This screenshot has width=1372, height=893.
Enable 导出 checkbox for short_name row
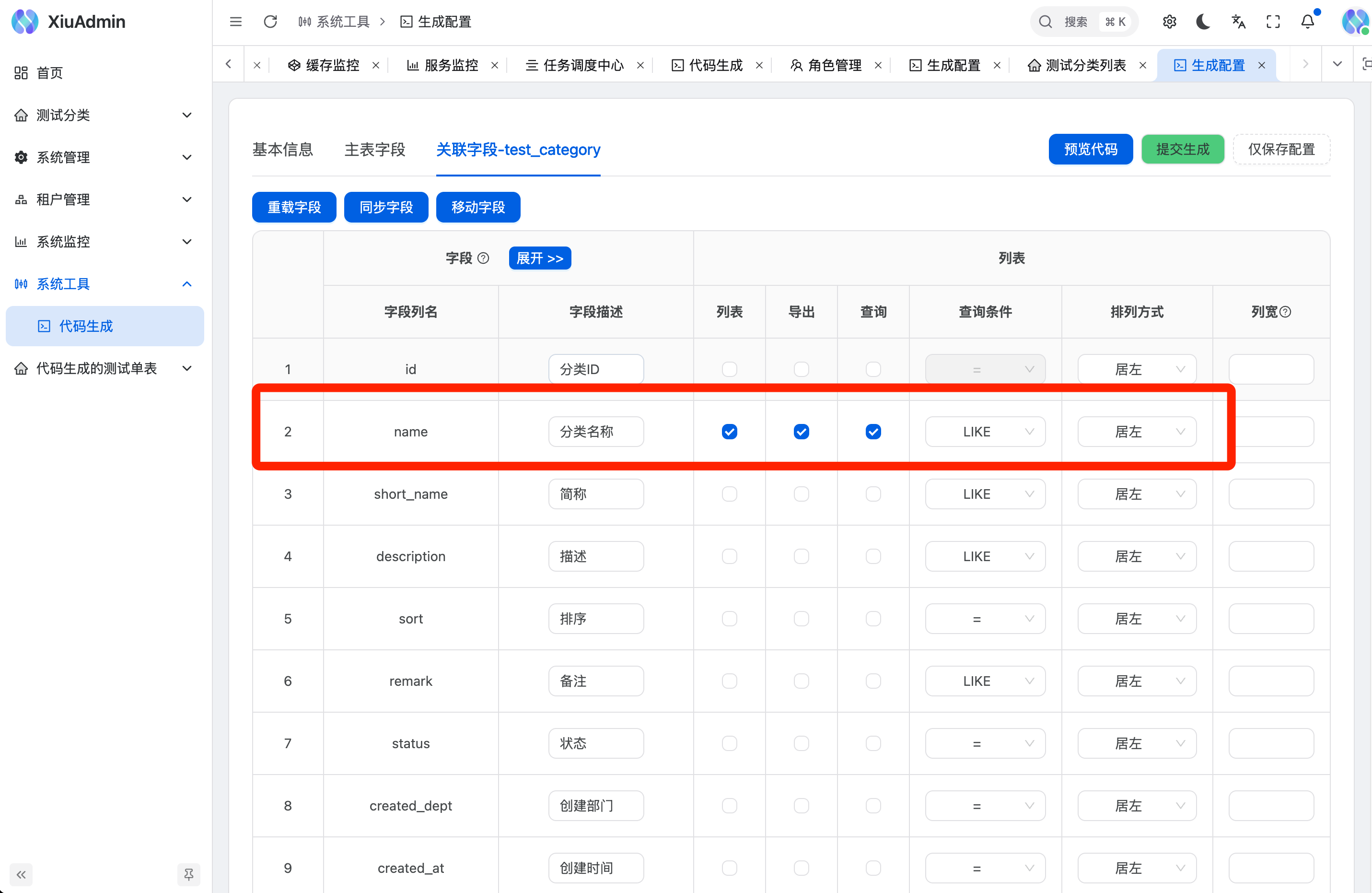tap(802, 494)
